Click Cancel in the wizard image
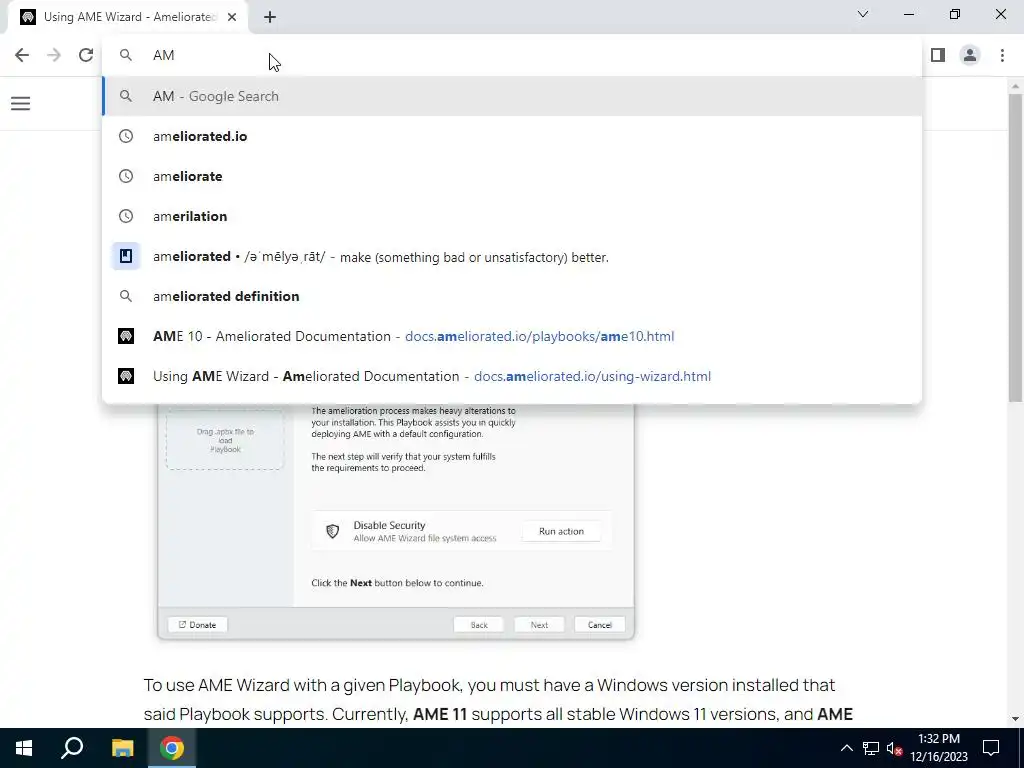Screen dimensions: 1024x768 pyautogui.click(x=600, y=624)
